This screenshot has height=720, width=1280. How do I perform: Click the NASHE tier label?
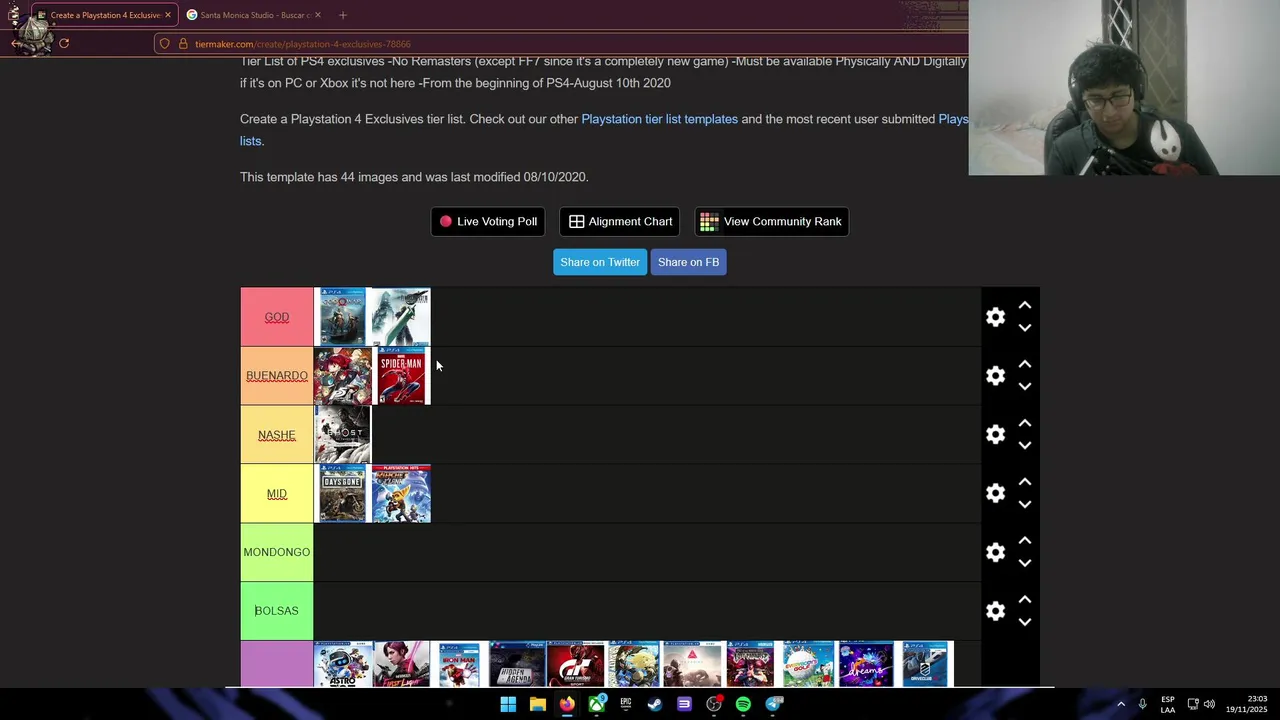point(277,435)
